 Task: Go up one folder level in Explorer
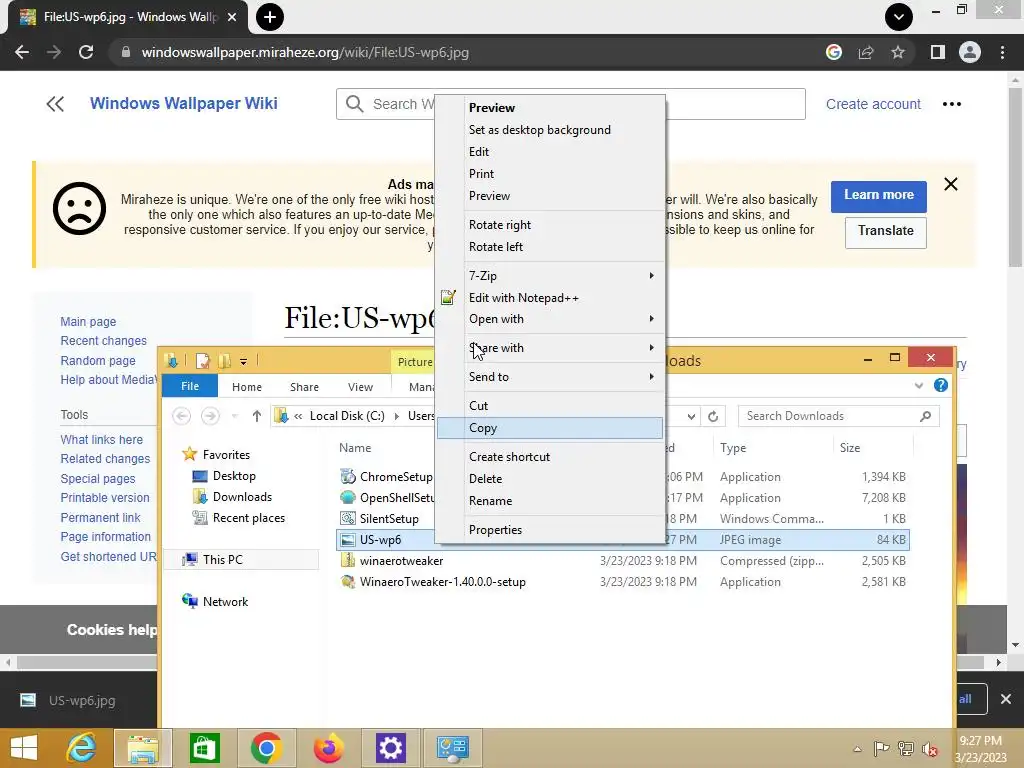257,416
